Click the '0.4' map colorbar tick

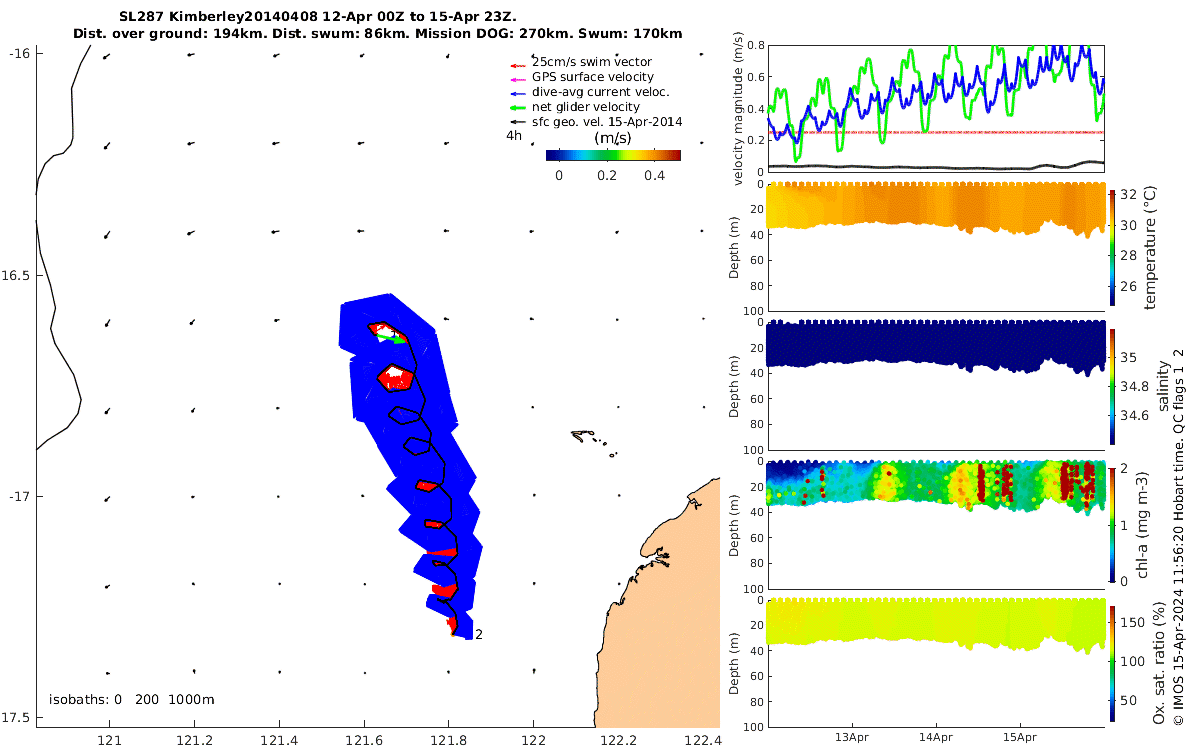click(x=654, y=175)
